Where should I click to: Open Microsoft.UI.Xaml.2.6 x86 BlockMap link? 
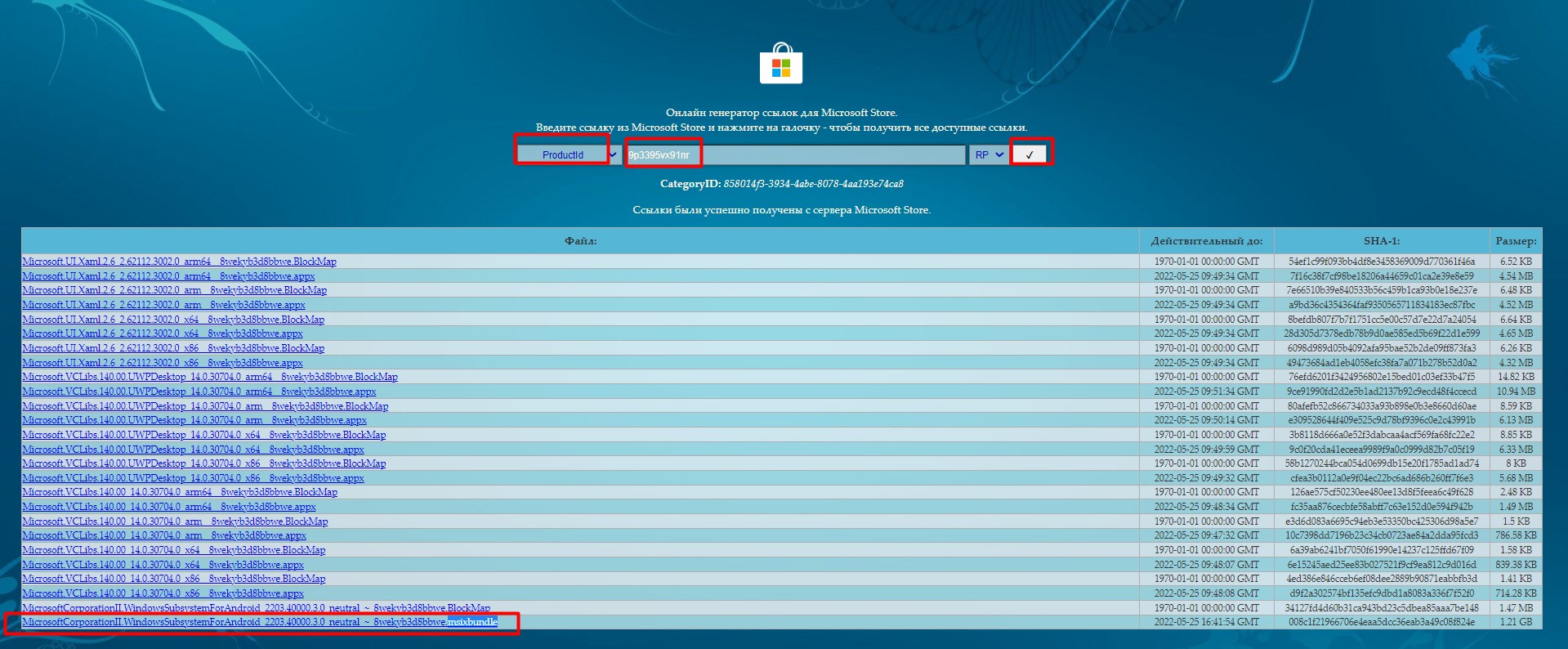[173, 348]
